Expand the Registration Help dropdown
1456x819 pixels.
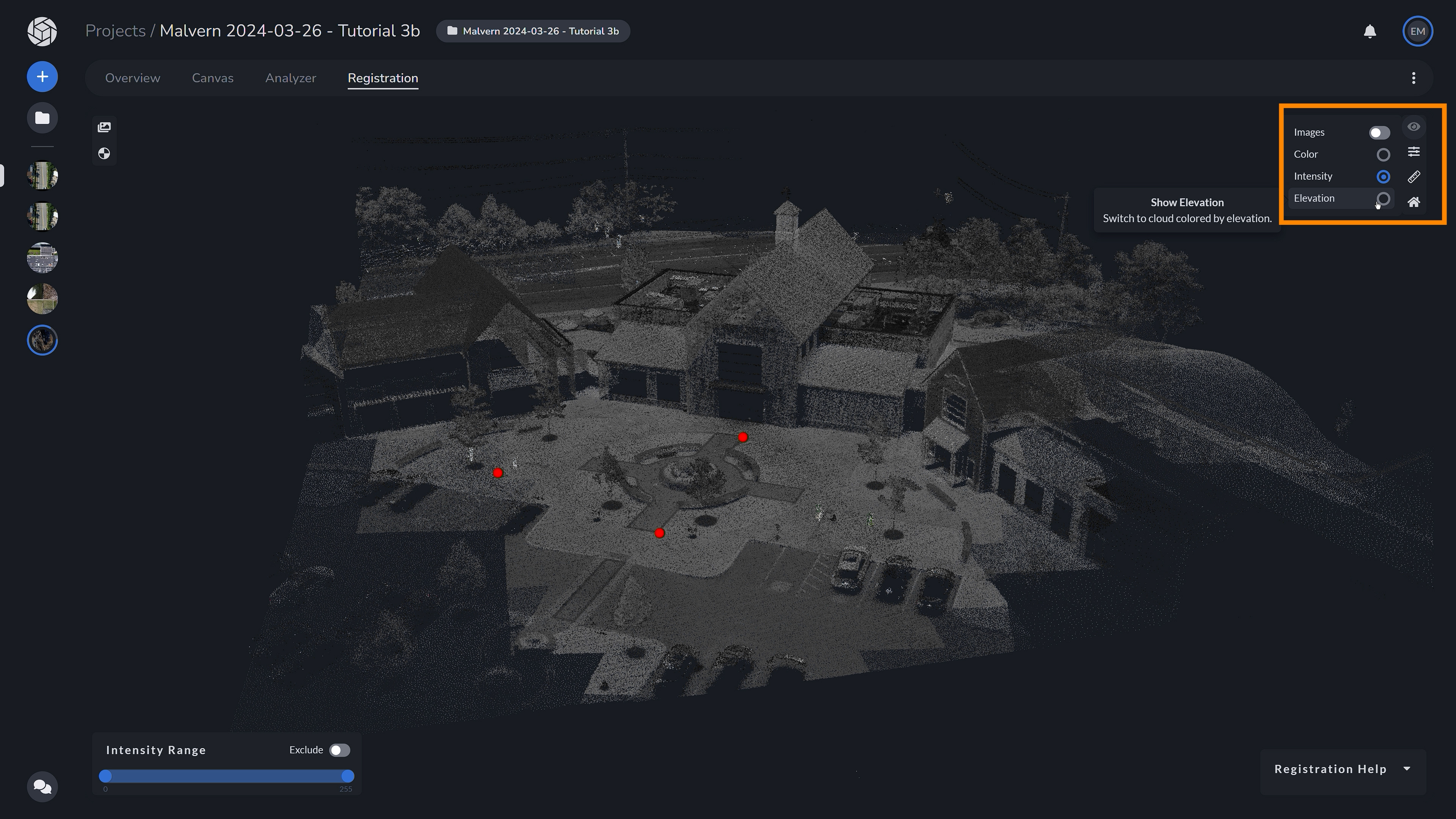click(x=1407, y=769)
